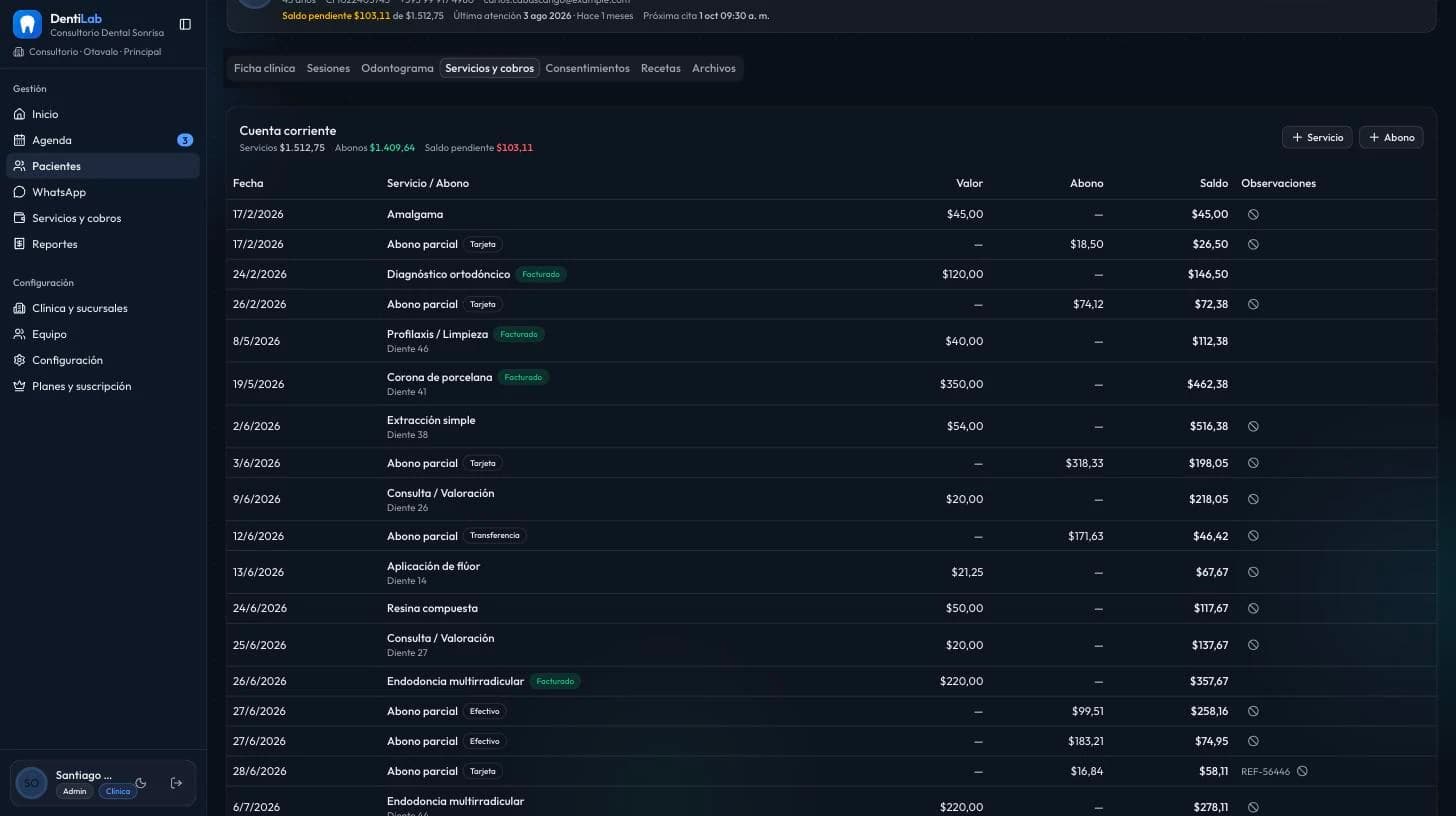
Task: Click the Fecha column header
Action: click(248, 183)
